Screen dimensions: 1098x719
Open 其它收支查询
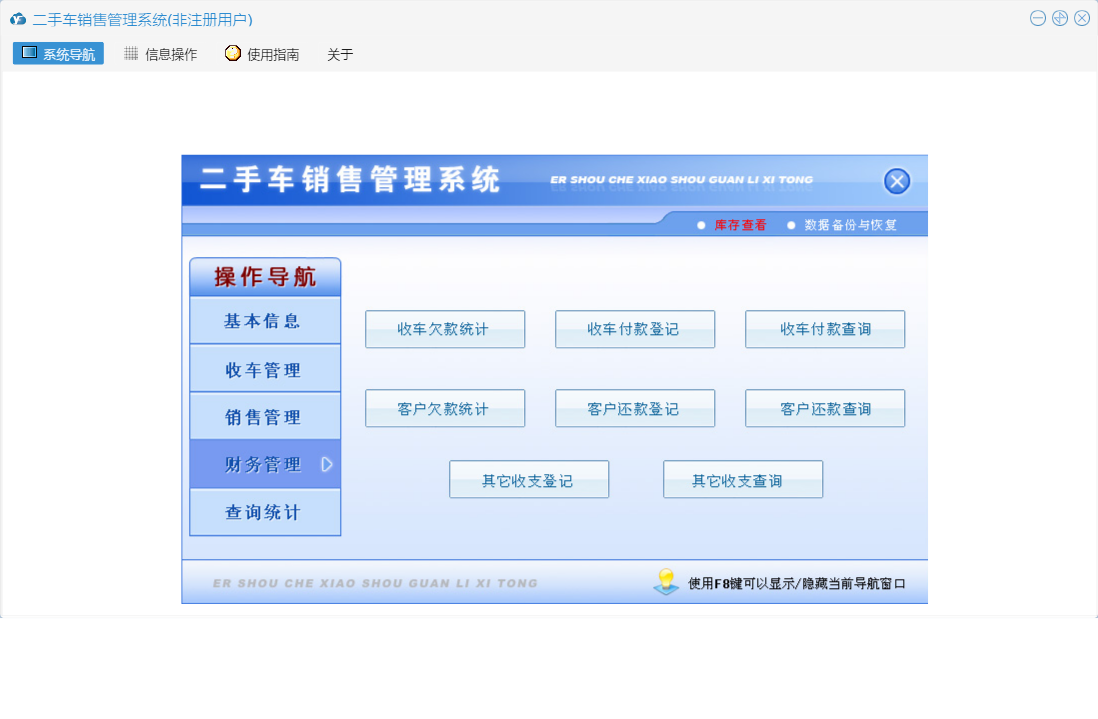[743, 480]
